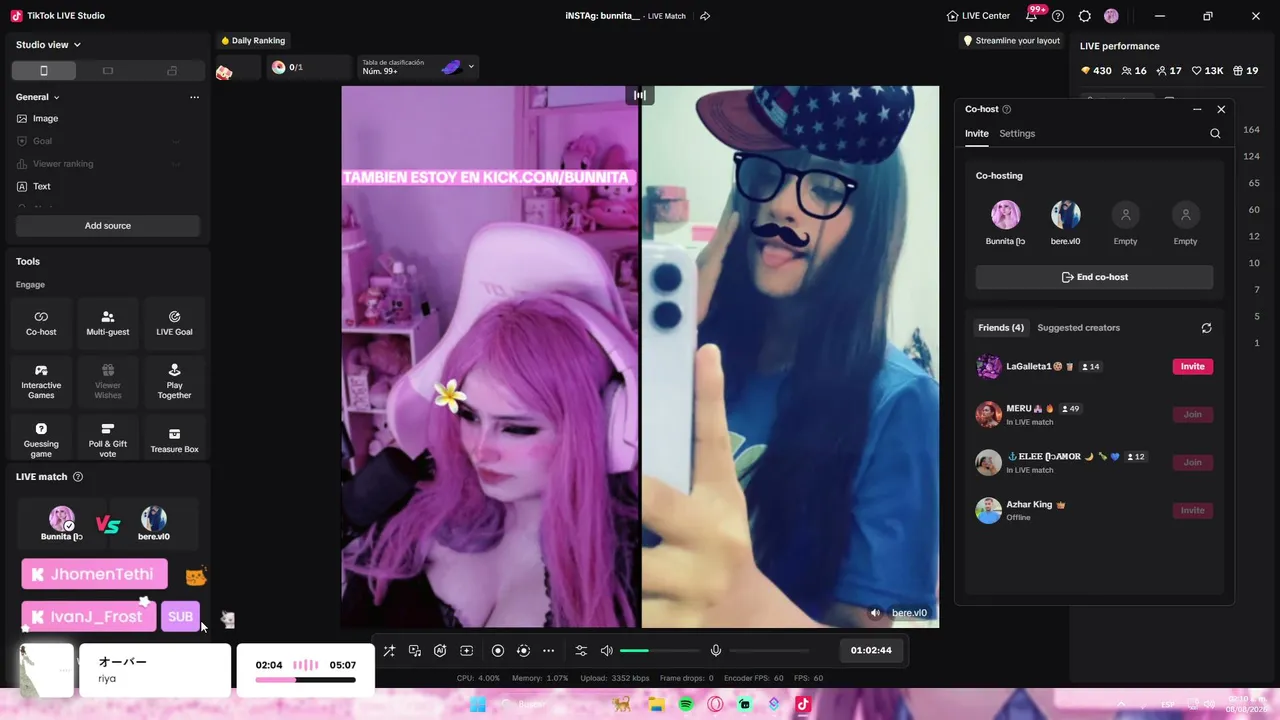
Task: Open Poll & Gift vote tool
Action: [108, 440]
